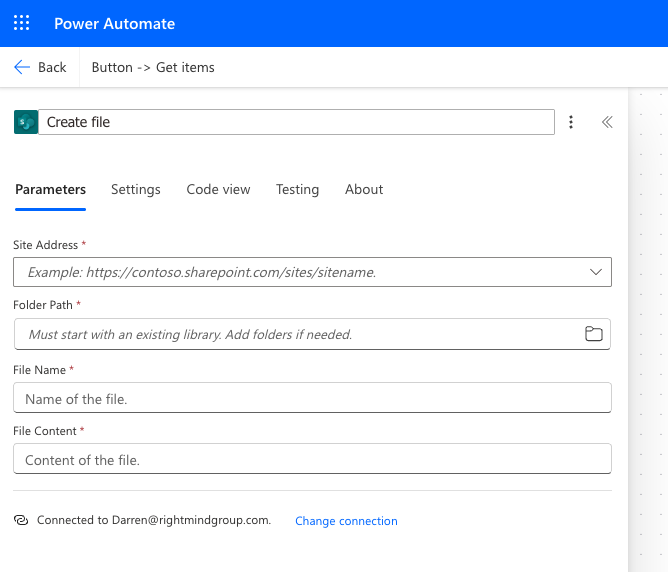Open the Code view tab
The width and height of the screenshot is (668, 572).
[x=218, y=190]
